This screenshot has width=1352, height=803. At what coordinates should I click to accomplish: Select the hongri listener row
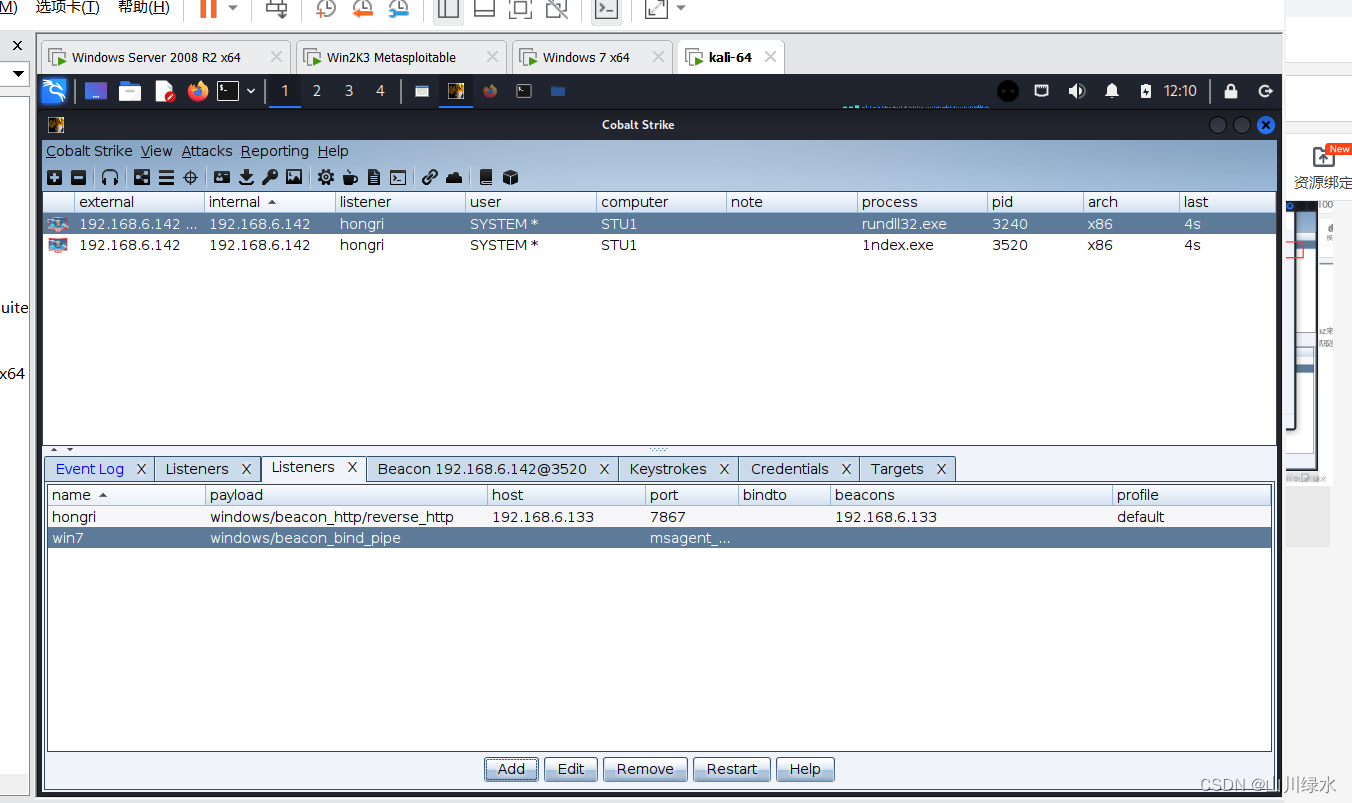[x=660, y=517]
